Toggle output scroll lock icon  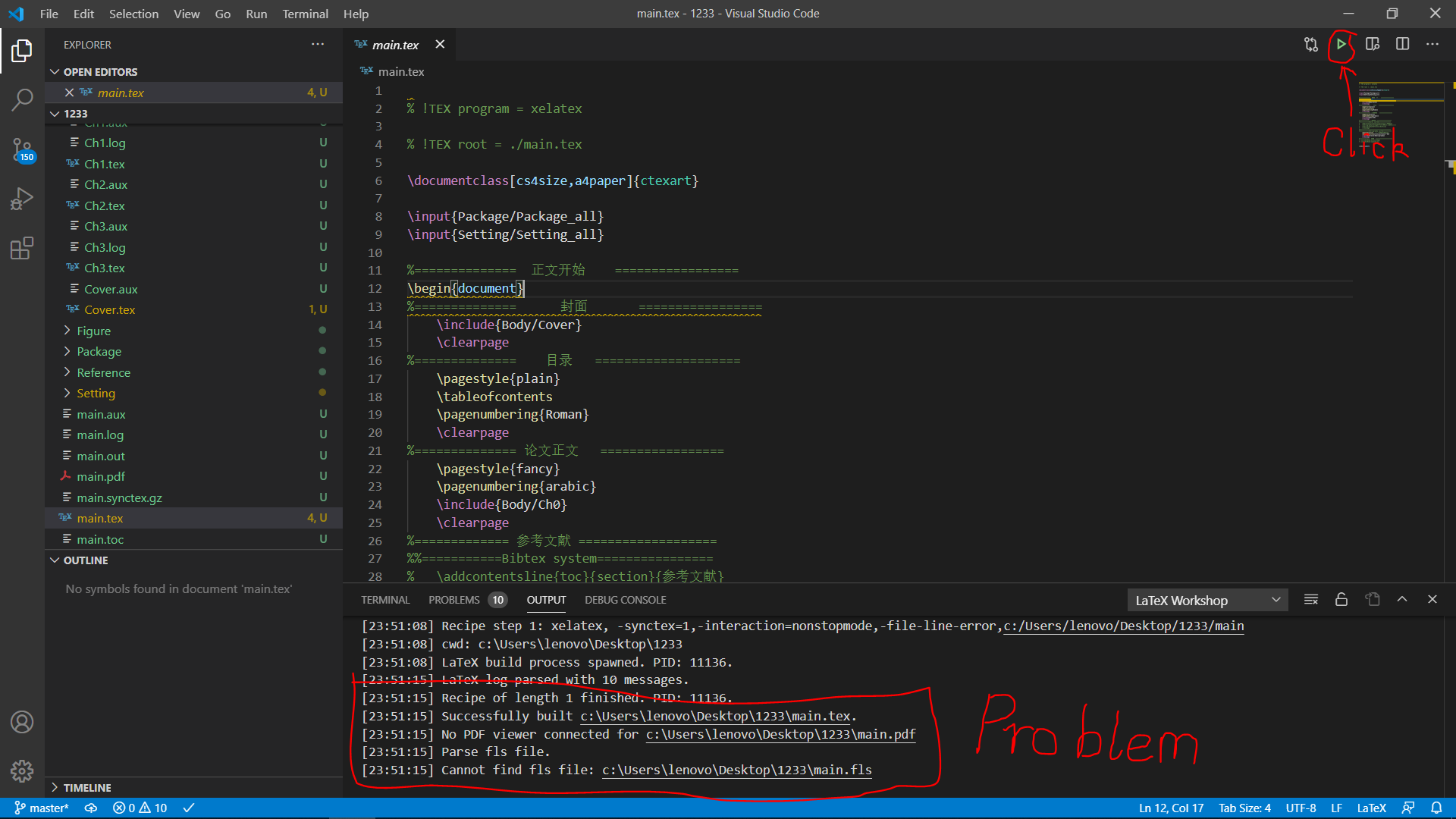point(1341,599)
